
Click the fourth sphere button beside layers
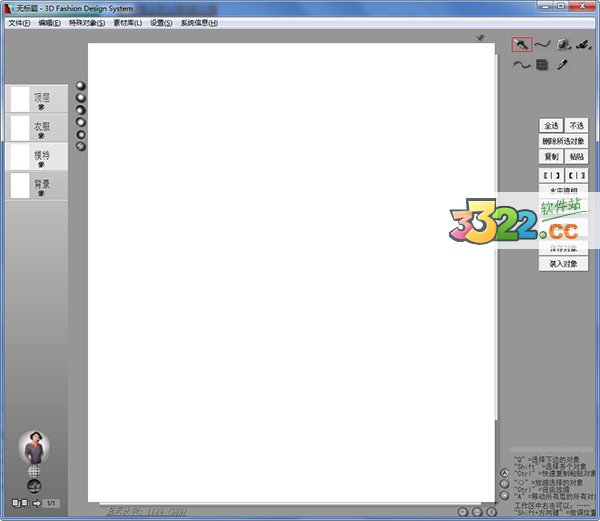(x=81, y=122)
